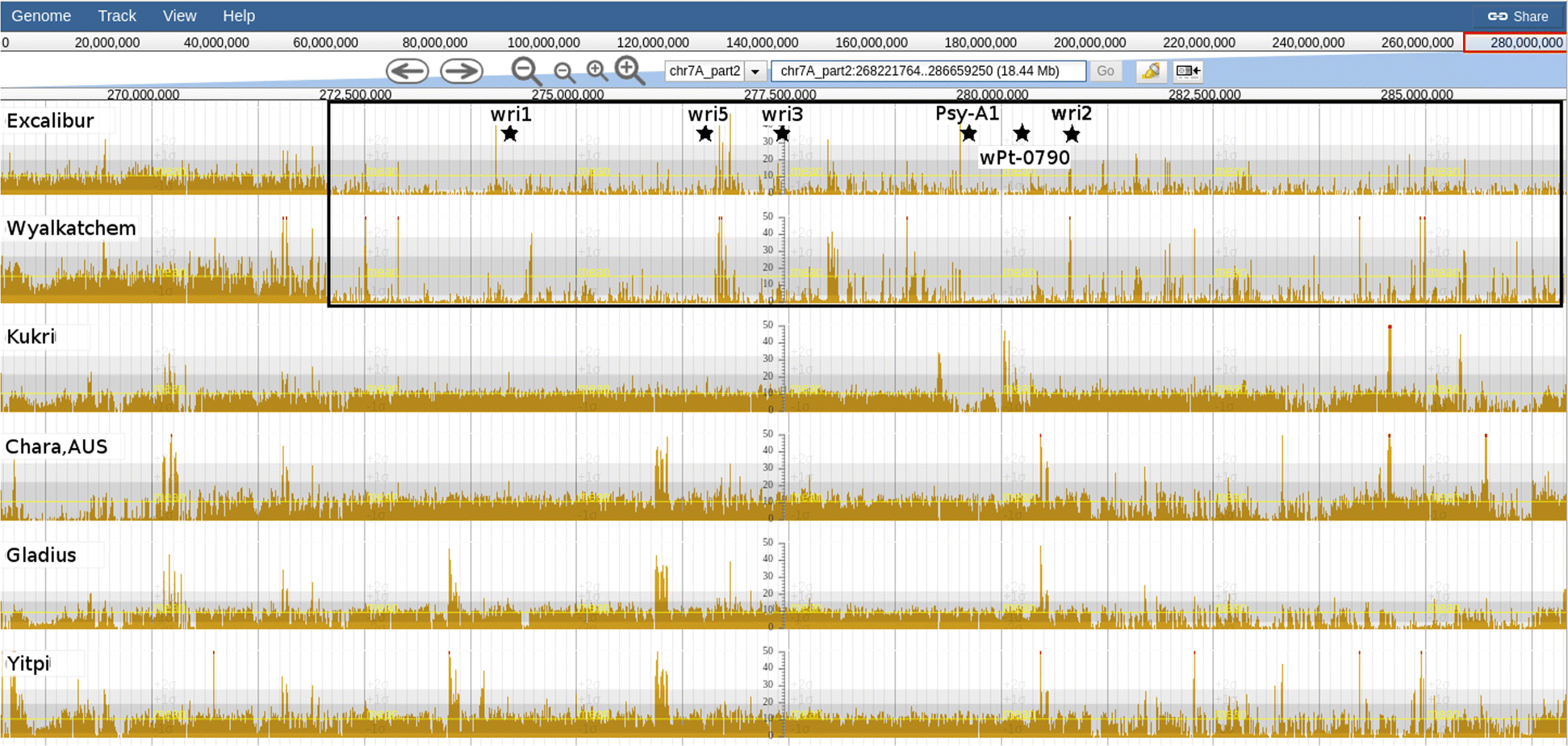Click 280,000,000 on the track ruler
Screen dimensions: 1568x746
[992, 94]
